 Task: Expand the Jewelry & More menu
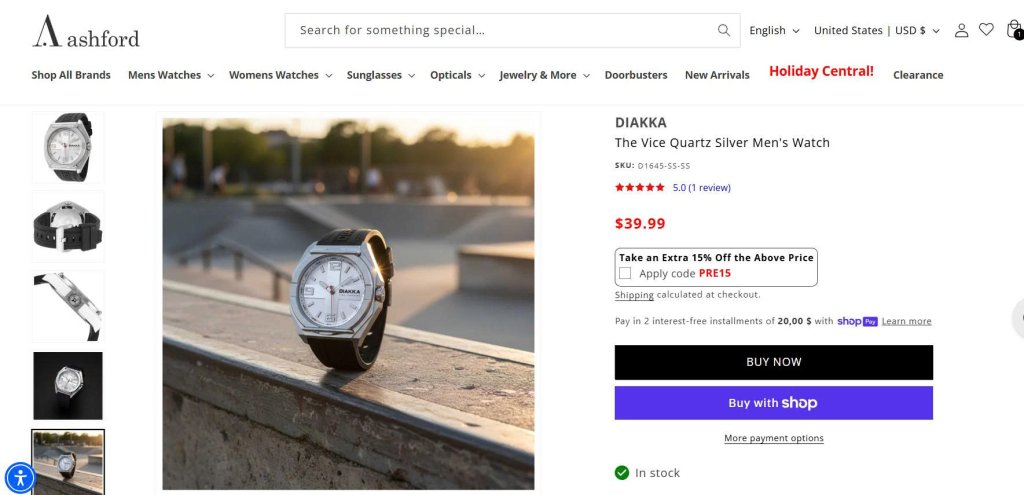pos(544,75)
